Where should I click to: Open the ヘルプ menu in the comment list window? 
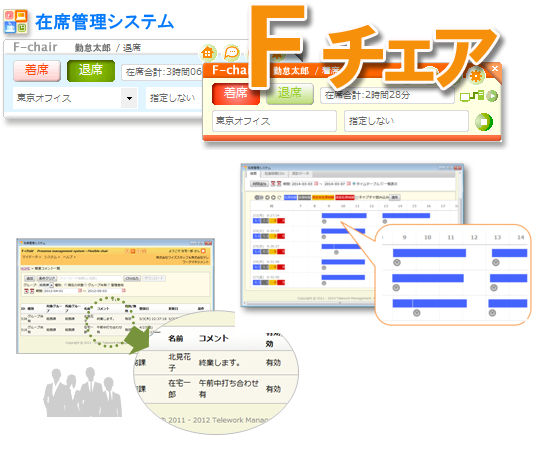point(69,257)
